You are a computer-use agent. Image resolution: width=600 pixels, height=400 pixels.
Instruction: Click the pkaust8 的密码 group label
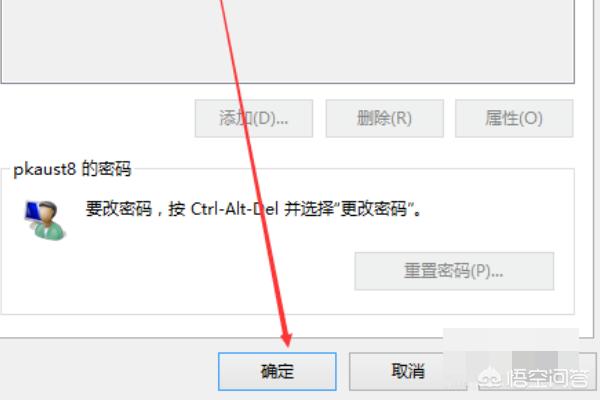[72, 169]
